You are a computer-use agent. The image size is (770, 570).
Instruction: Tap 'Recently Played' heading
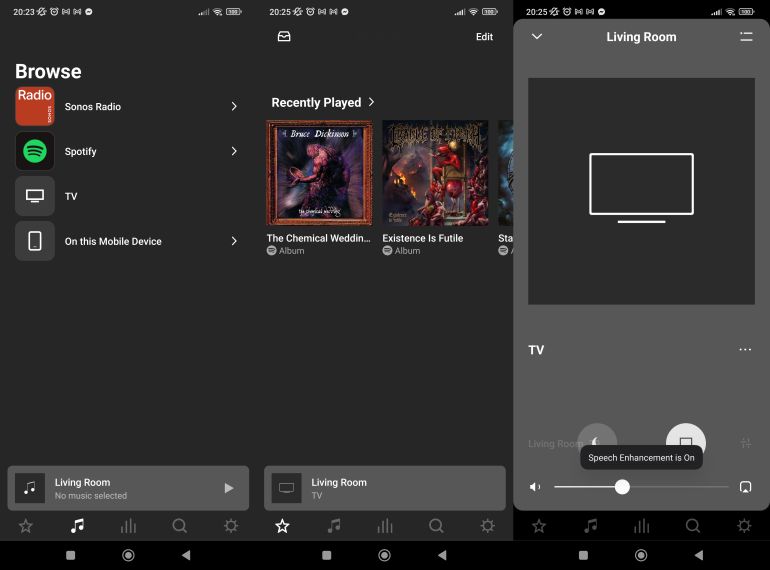coord(316,102)
